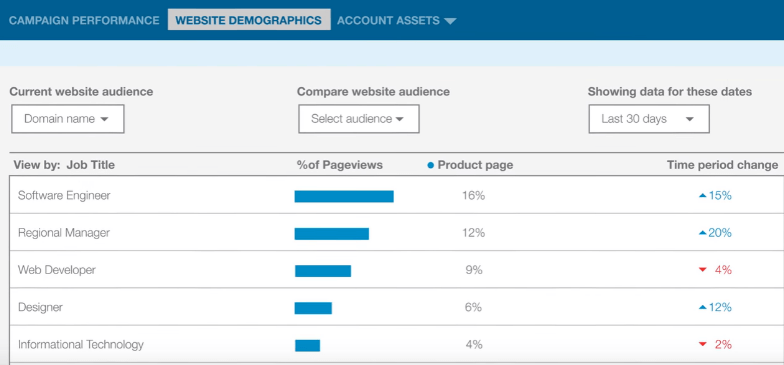Click the up 20% change for Regional Manager
This screenshot has height=365, width=784.
pyautogui.click(x=715, y=233)
